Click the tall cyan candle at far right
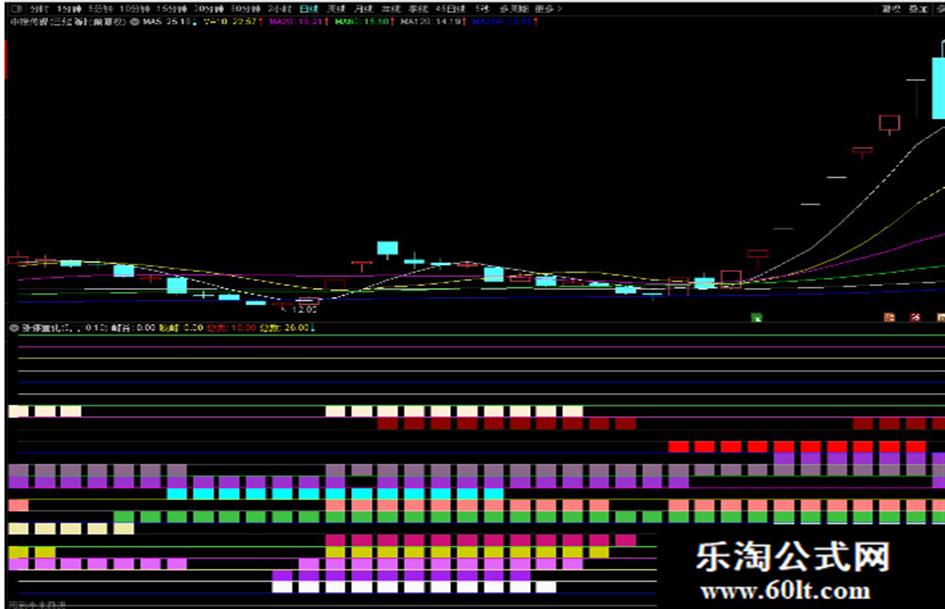 coord(938,87)
